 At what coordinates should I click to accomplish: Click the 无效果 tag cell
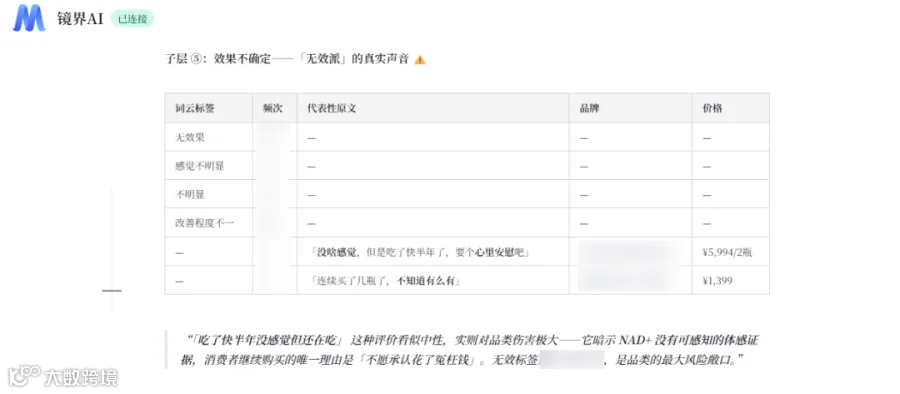(x=209, y=137)
